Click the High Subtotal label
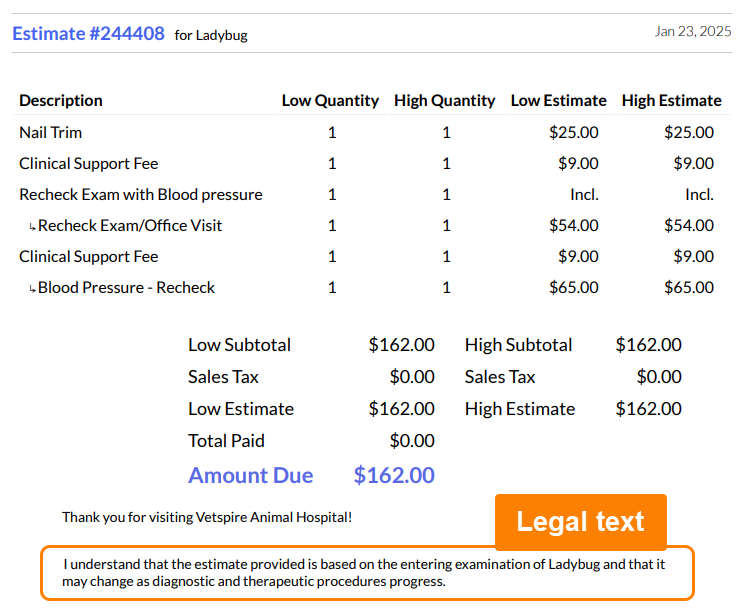Viewport: 745px width, 612px height. point(518,345)
